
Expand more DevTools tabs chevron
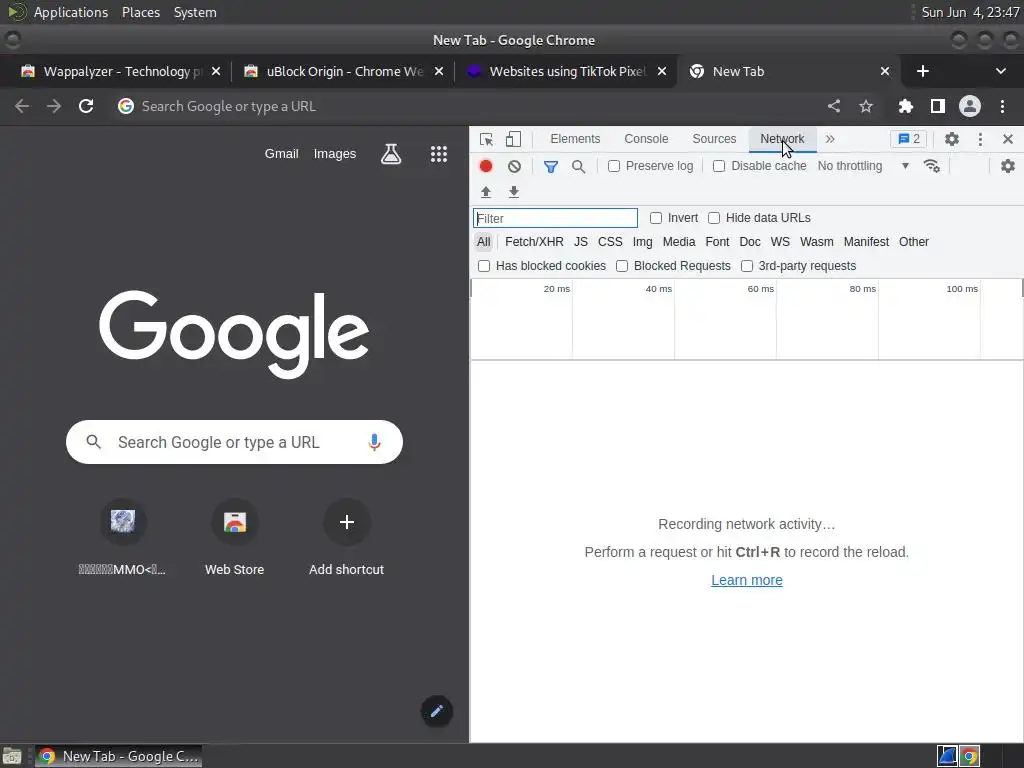coord(830,139)
